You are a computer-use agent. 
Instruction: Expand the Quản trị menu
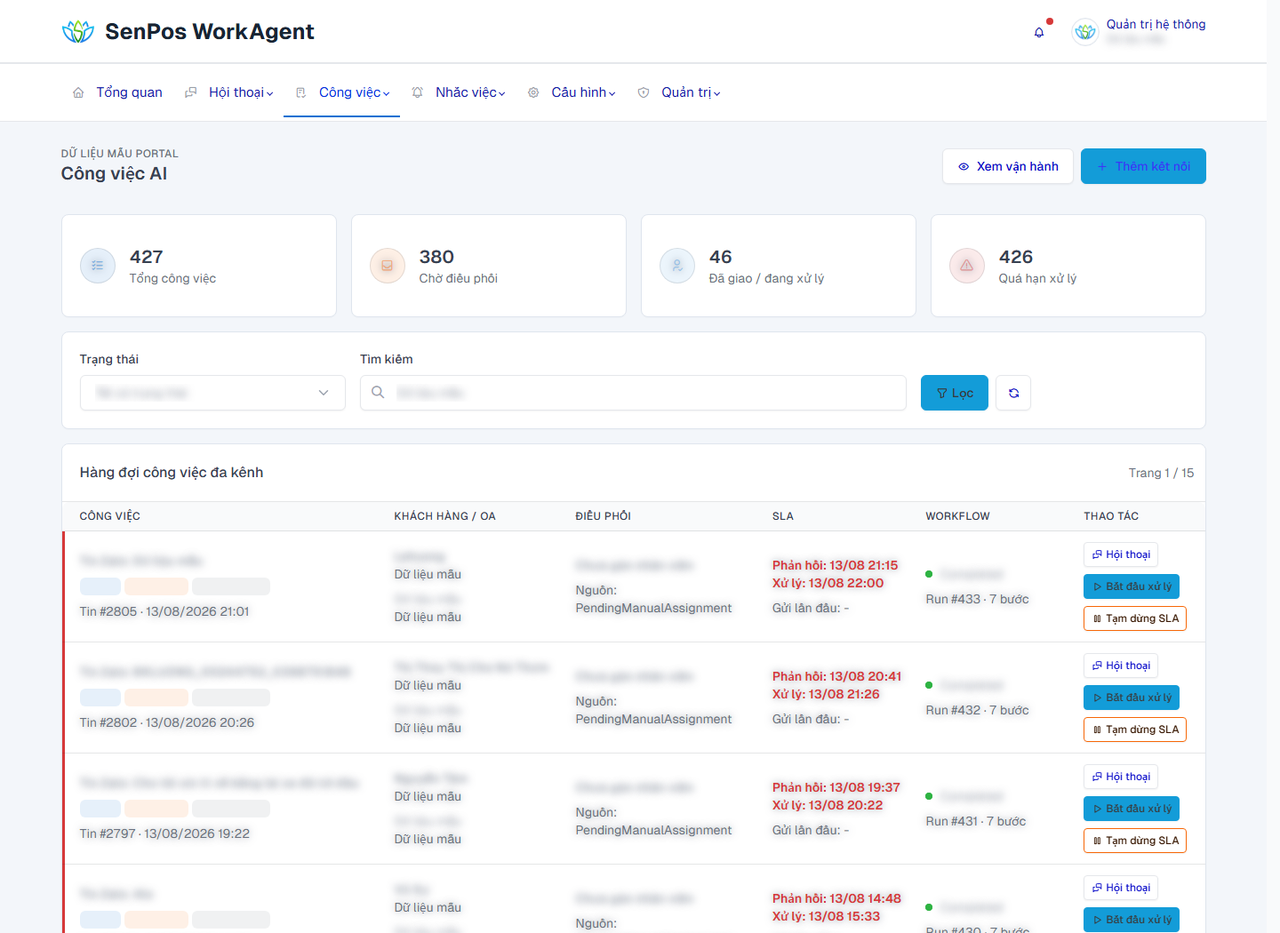coord(678,93)
